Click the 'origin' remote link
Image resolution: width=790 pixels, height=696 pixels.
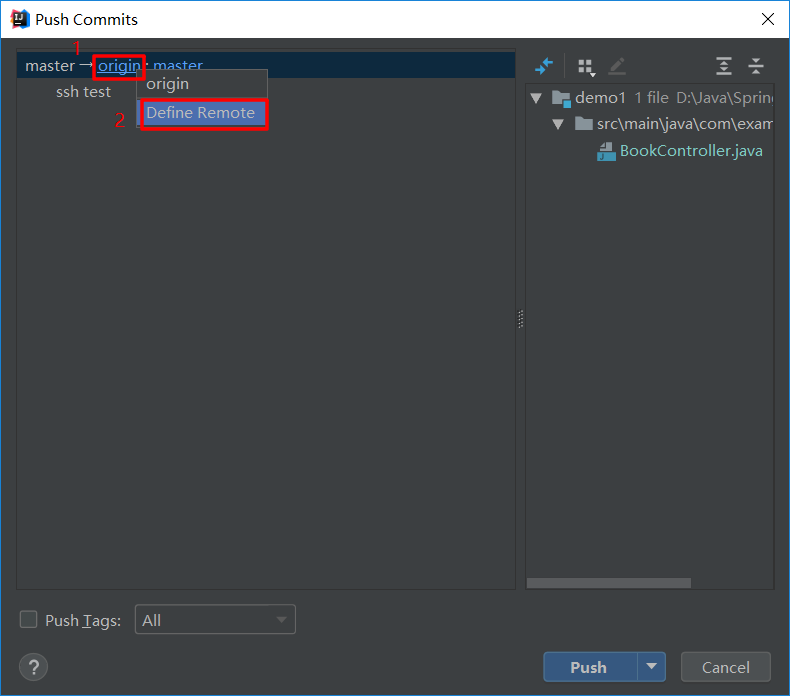[x=119, y=66]
